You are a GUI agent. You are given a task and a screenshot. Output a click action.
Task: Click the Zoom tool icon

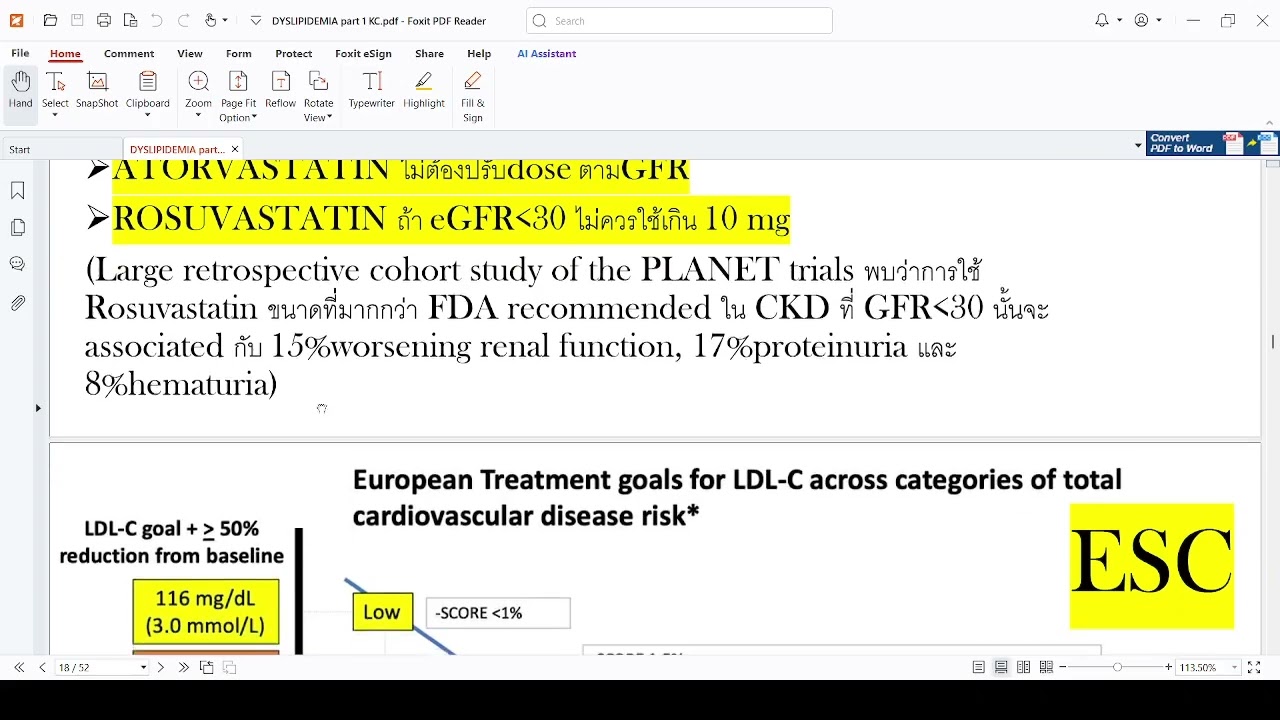coord(198,82)
